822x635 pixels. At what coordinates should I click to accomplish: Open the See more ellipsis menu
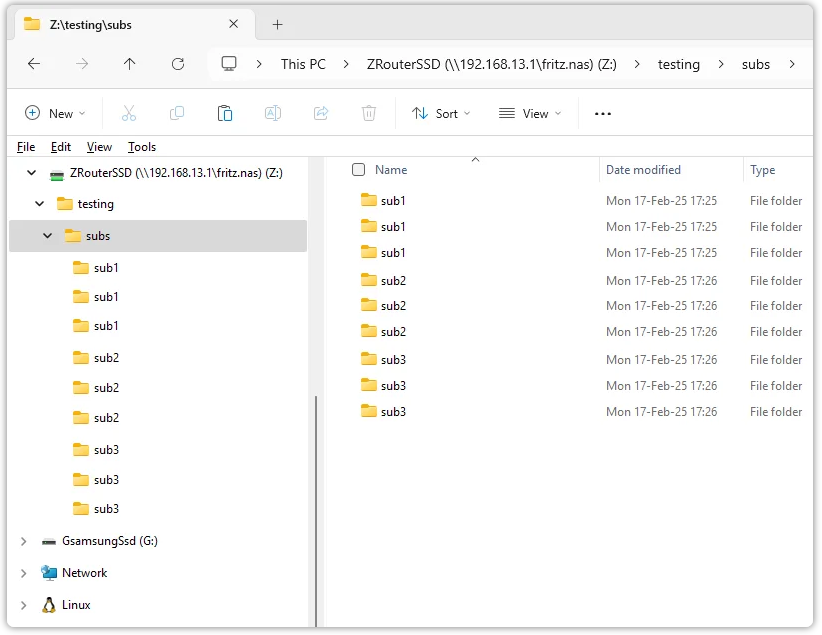click(x=602, y=113)
